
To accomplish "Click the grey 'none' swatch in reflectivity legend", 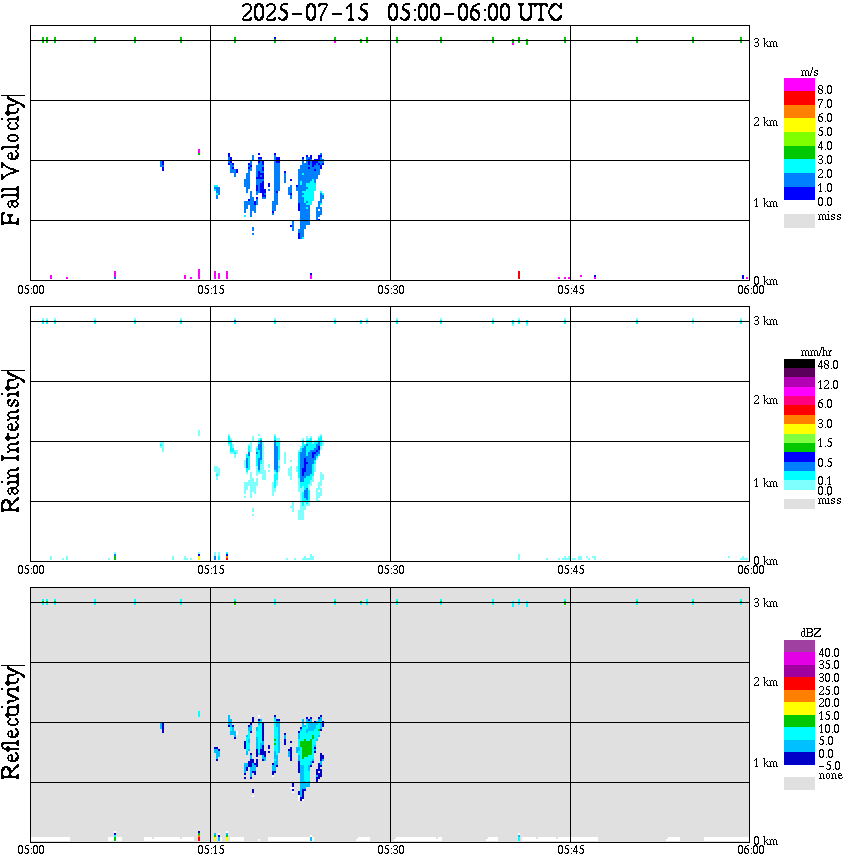I will pos(799,783).
